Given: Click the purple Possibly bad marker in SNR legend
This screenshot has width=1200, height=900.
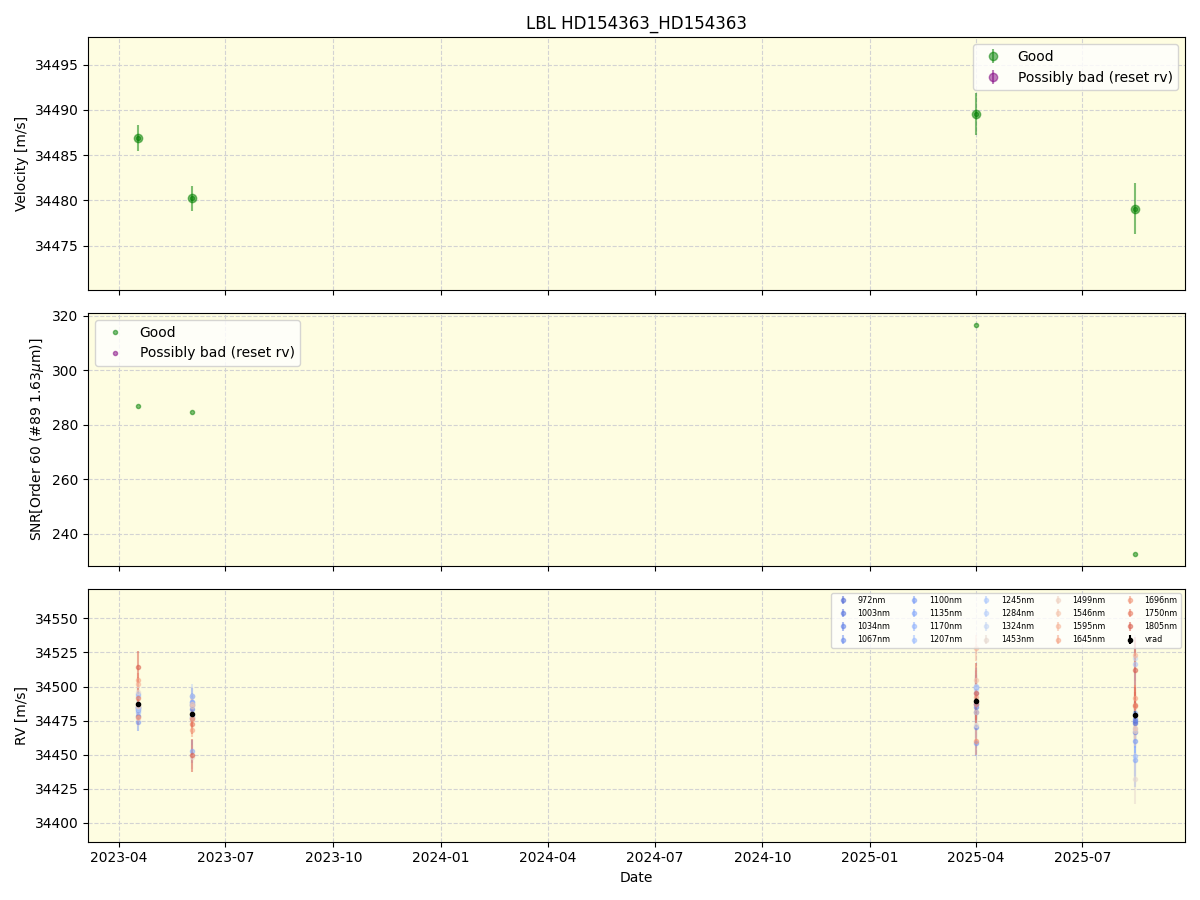Looking at the screenshot, I should tap(115, 352).
